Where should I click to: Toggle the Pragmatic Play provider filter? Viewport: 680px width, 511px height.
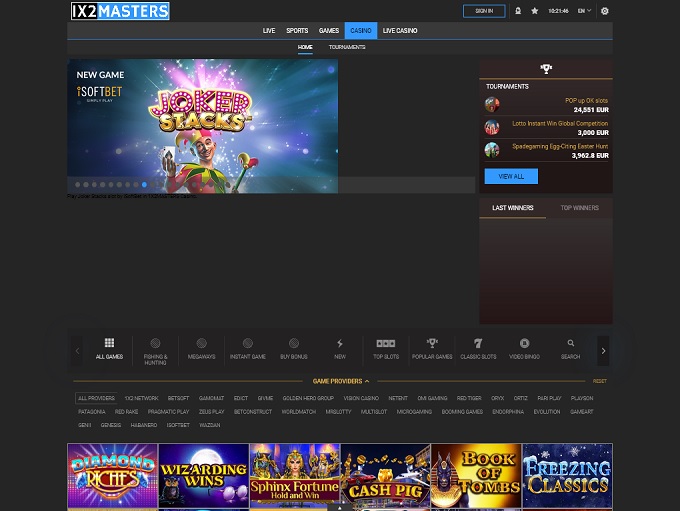[x=168, y=412]
